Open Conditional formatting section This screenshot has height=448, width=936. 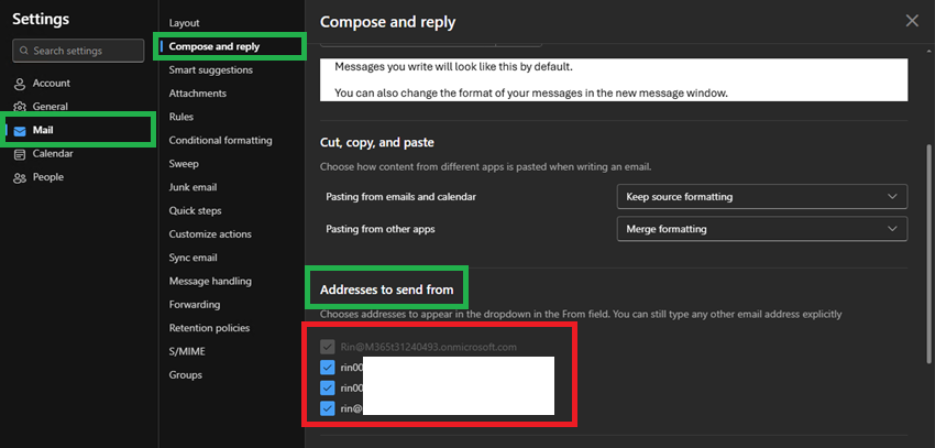point(220,140)
